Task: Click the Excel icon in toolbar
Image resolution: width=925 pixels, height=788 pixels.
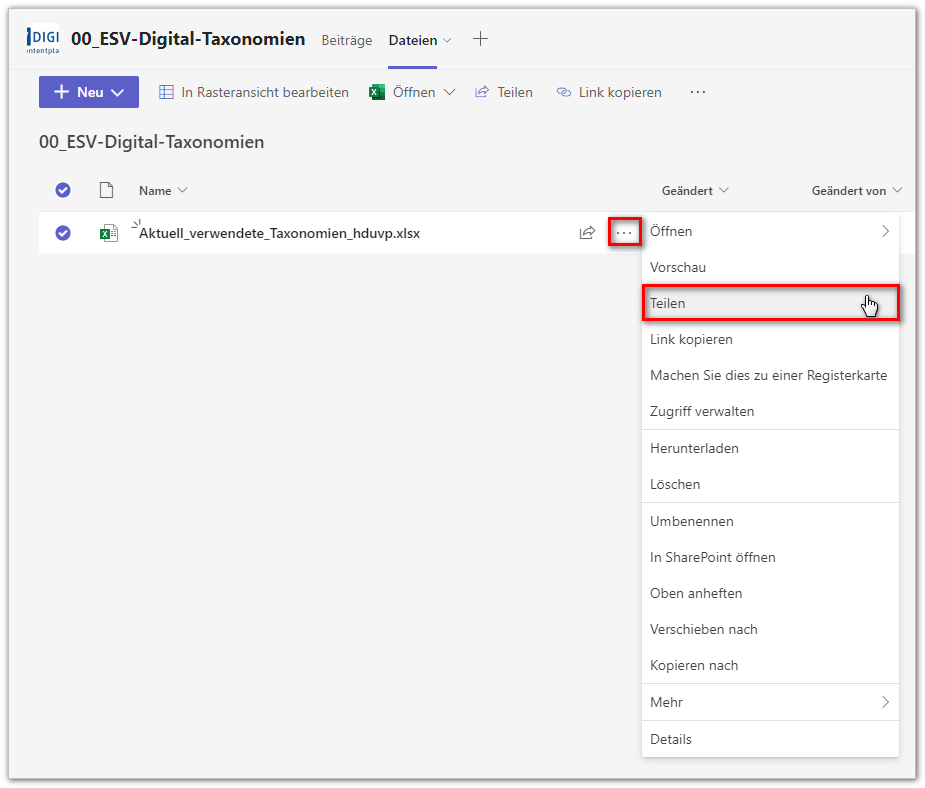Action: 377,92
